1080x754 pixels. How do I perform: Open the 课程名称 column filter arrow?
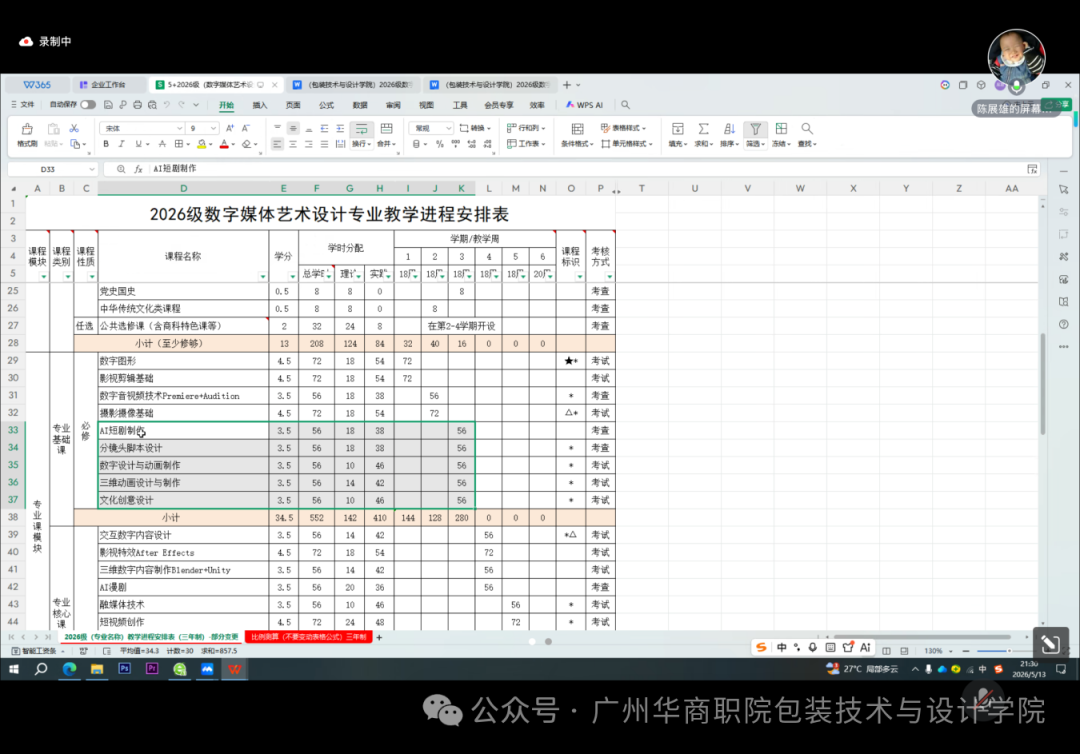(x=262, y=276)
